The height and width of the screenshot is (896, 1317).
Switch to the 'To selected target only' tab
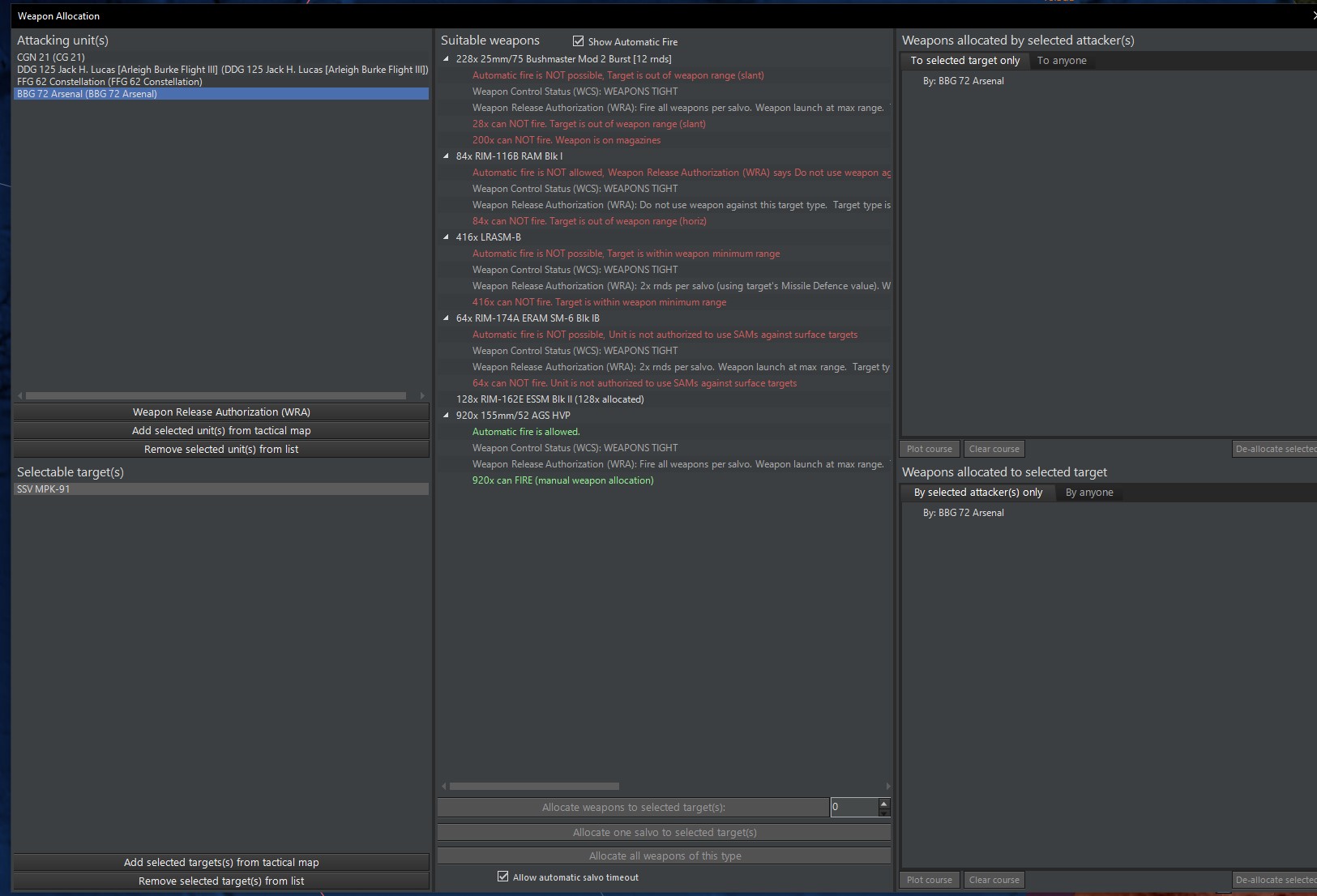coord(964,61)
